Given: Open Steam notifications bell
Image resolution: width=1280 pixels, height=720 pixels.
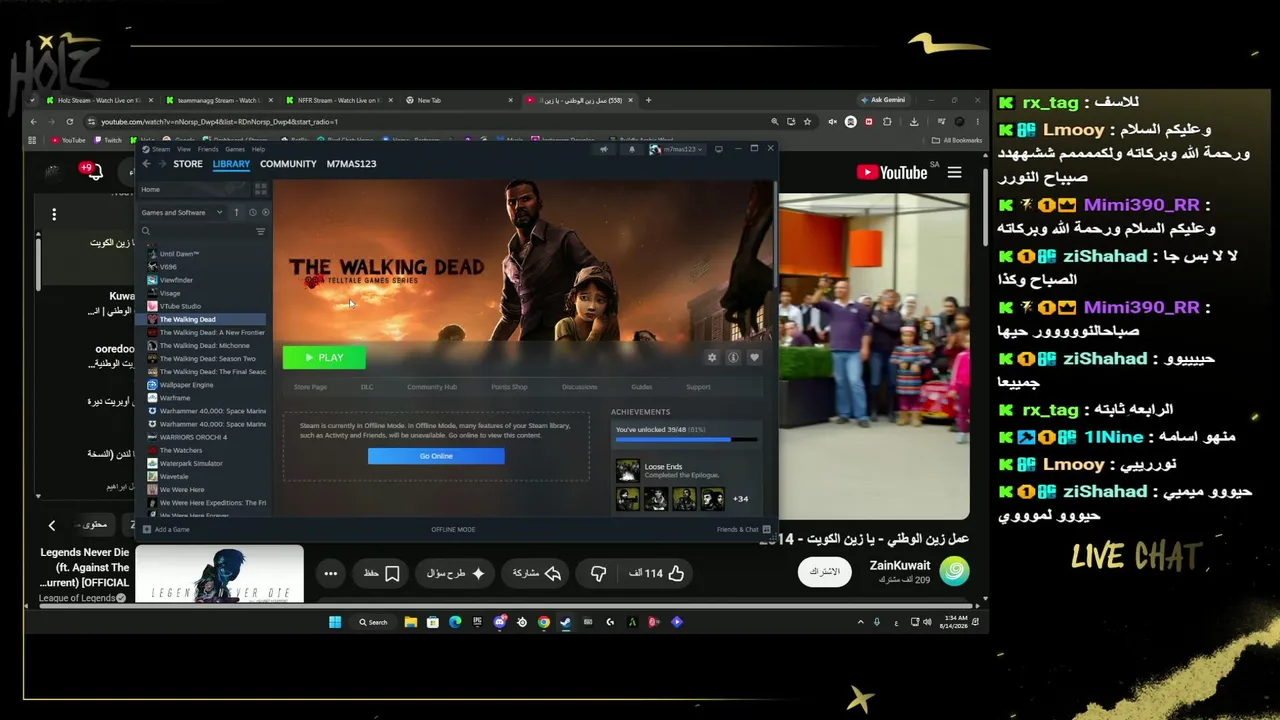Looking at the screenshot, I should [x=631, y=149].
